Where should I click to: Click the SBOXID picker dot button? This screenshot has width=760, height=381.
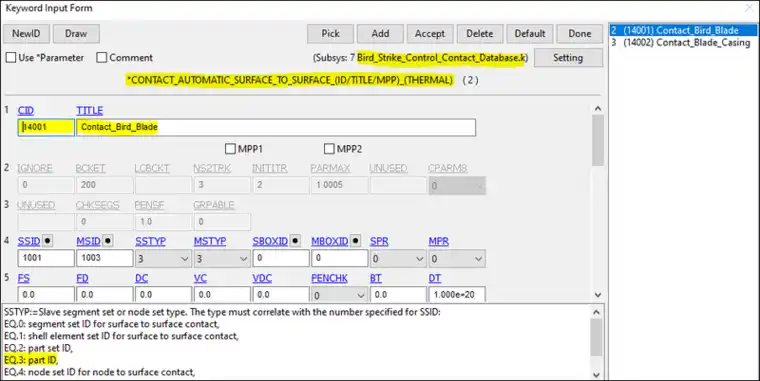click(x=295, y=240)
